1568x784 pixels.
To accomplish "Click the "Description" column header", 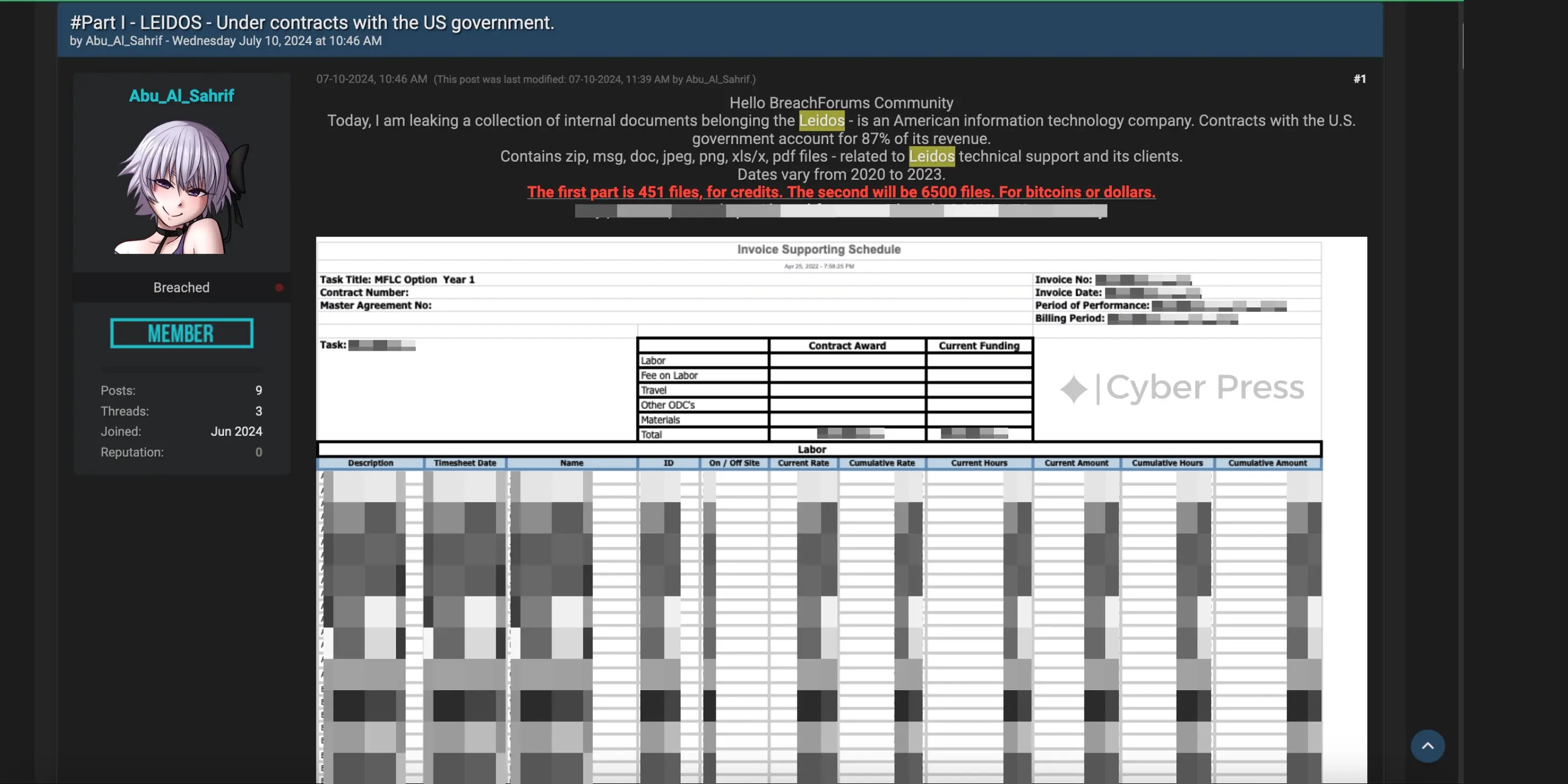I will click(370, 463).
